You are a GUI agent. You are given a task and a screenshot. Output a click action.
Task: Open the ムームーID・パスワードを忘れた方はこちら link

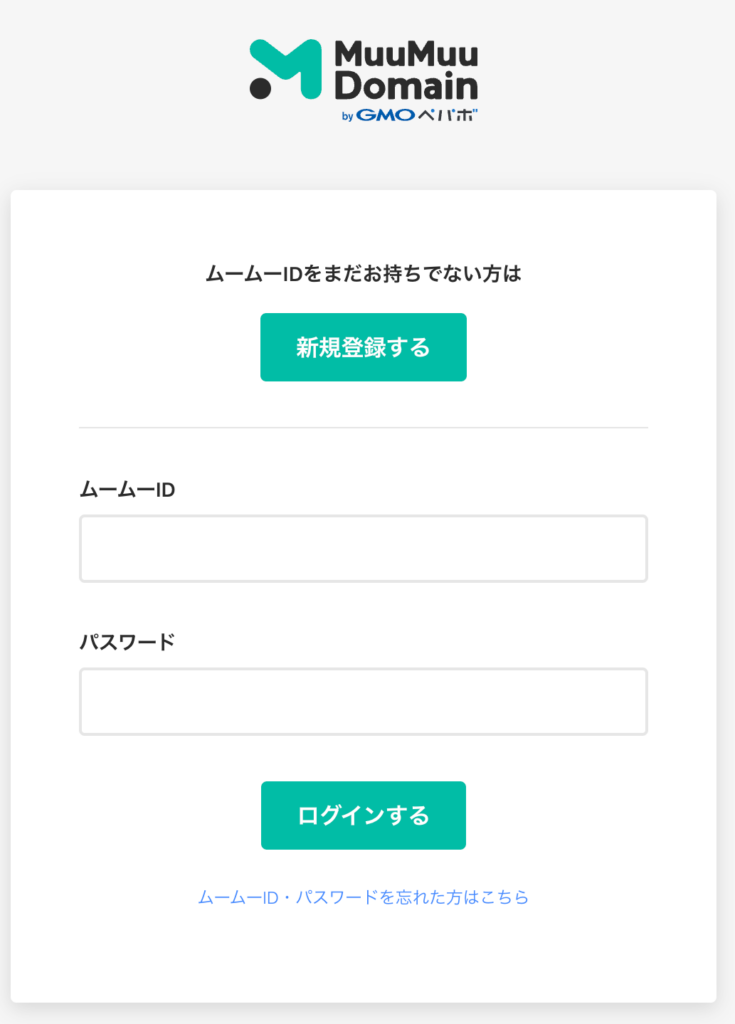(x=363, y=897)
